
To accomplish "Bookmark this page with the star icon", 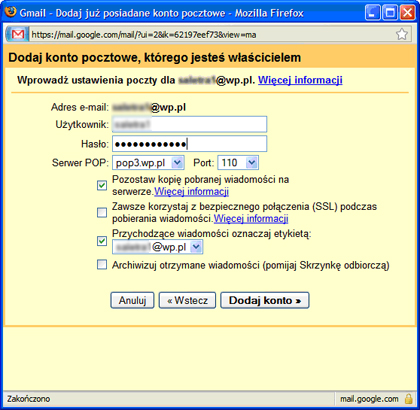I will click(402, 34).
